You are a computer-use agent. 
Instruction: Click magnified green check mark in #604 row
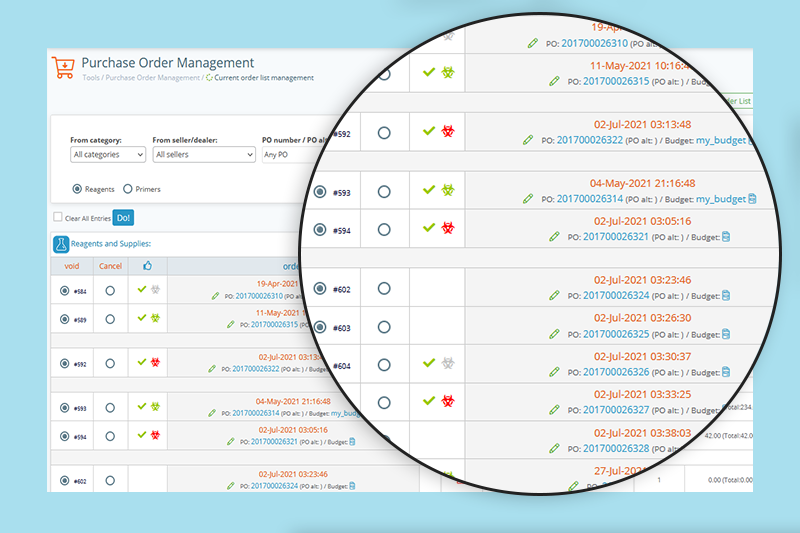click(429, 363)
